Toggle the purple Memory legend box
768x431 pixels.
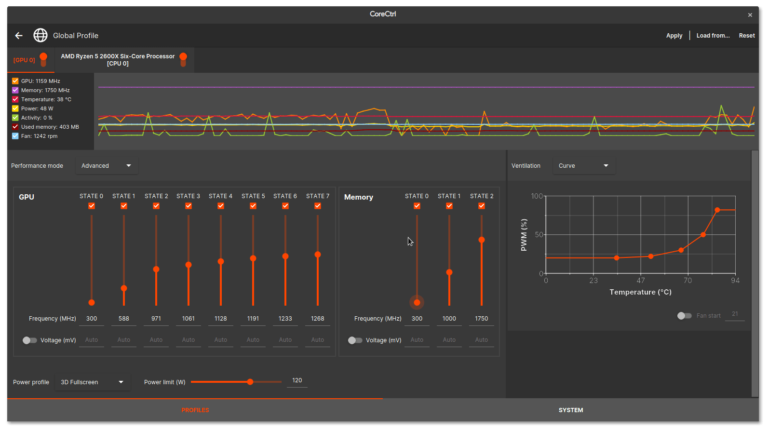15,90
